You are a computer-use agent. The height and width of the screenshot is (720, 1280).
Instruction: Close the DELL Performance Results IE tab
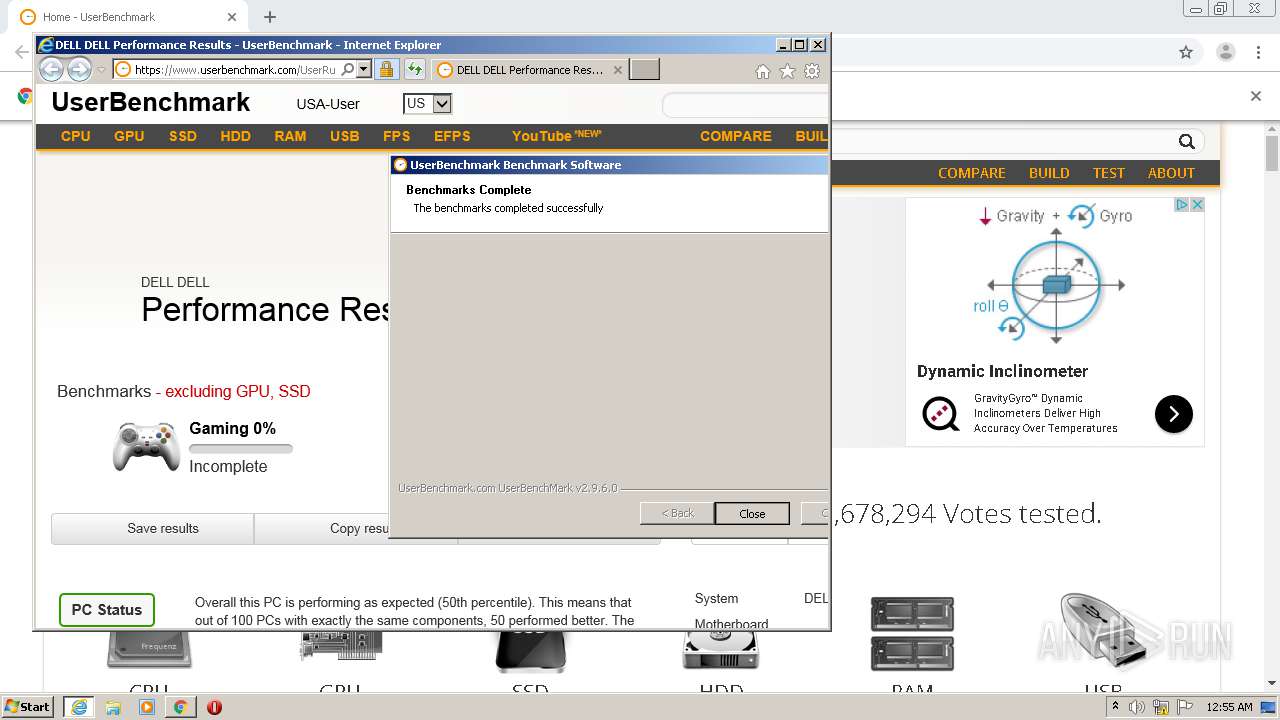tap(617, 70)
